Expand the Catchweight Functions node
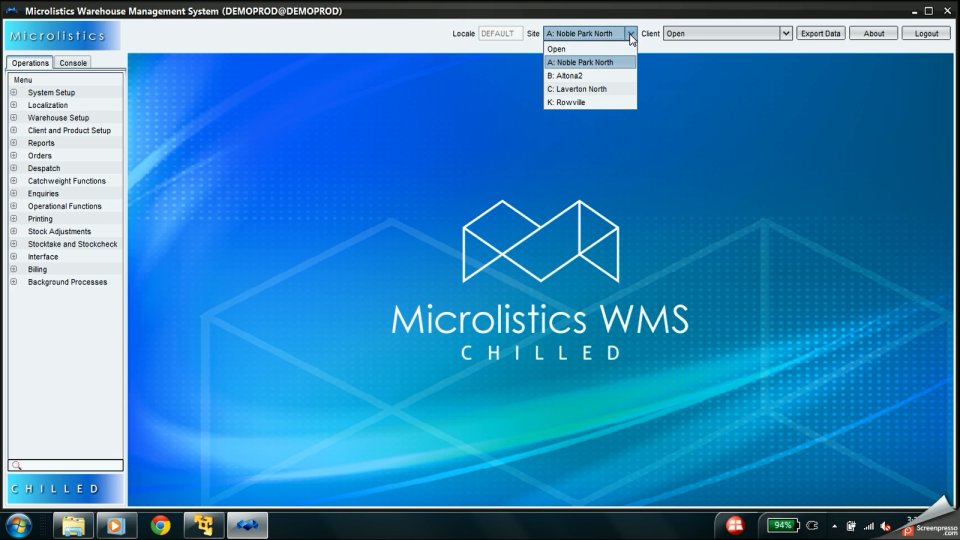960x540 pixels. [13, 181]
